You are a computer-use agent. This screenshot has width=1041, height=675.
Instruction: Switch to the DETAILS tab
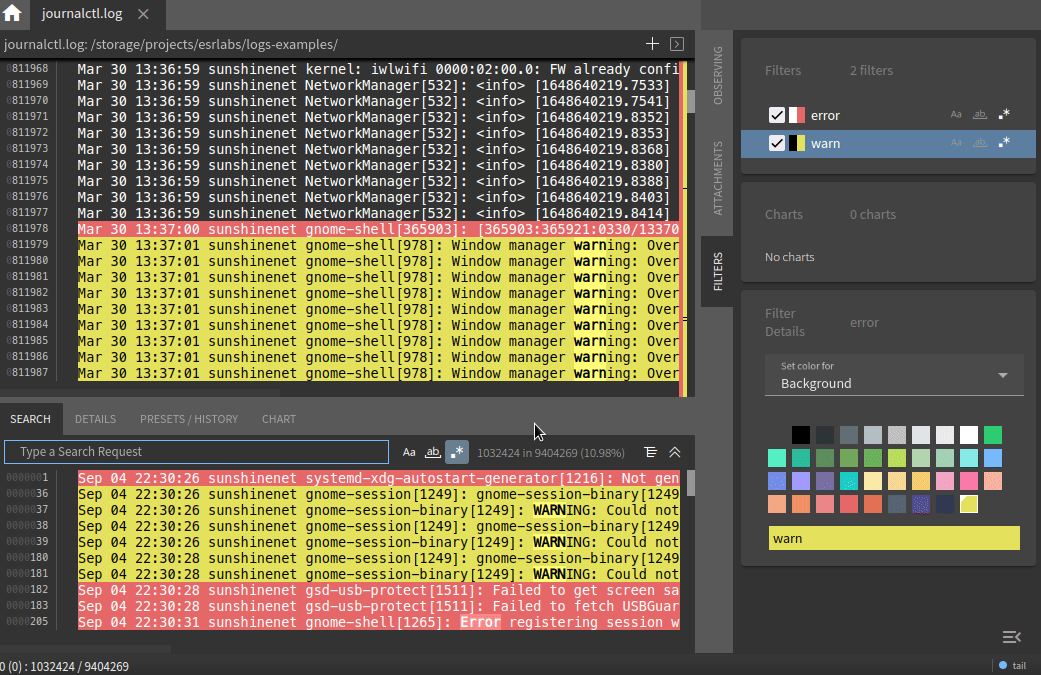coord(96,419)
